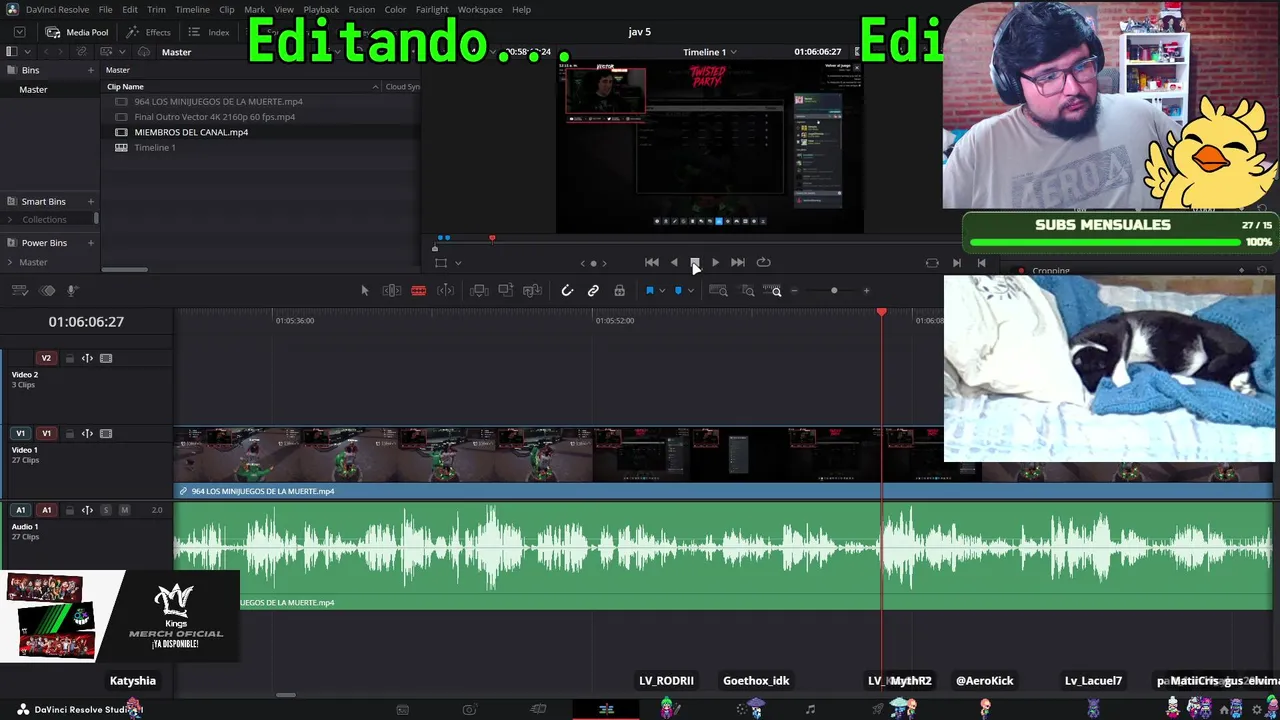Play in reverse in the viewer
This screenshot has height=720, width=1280.
click(674, 263)
